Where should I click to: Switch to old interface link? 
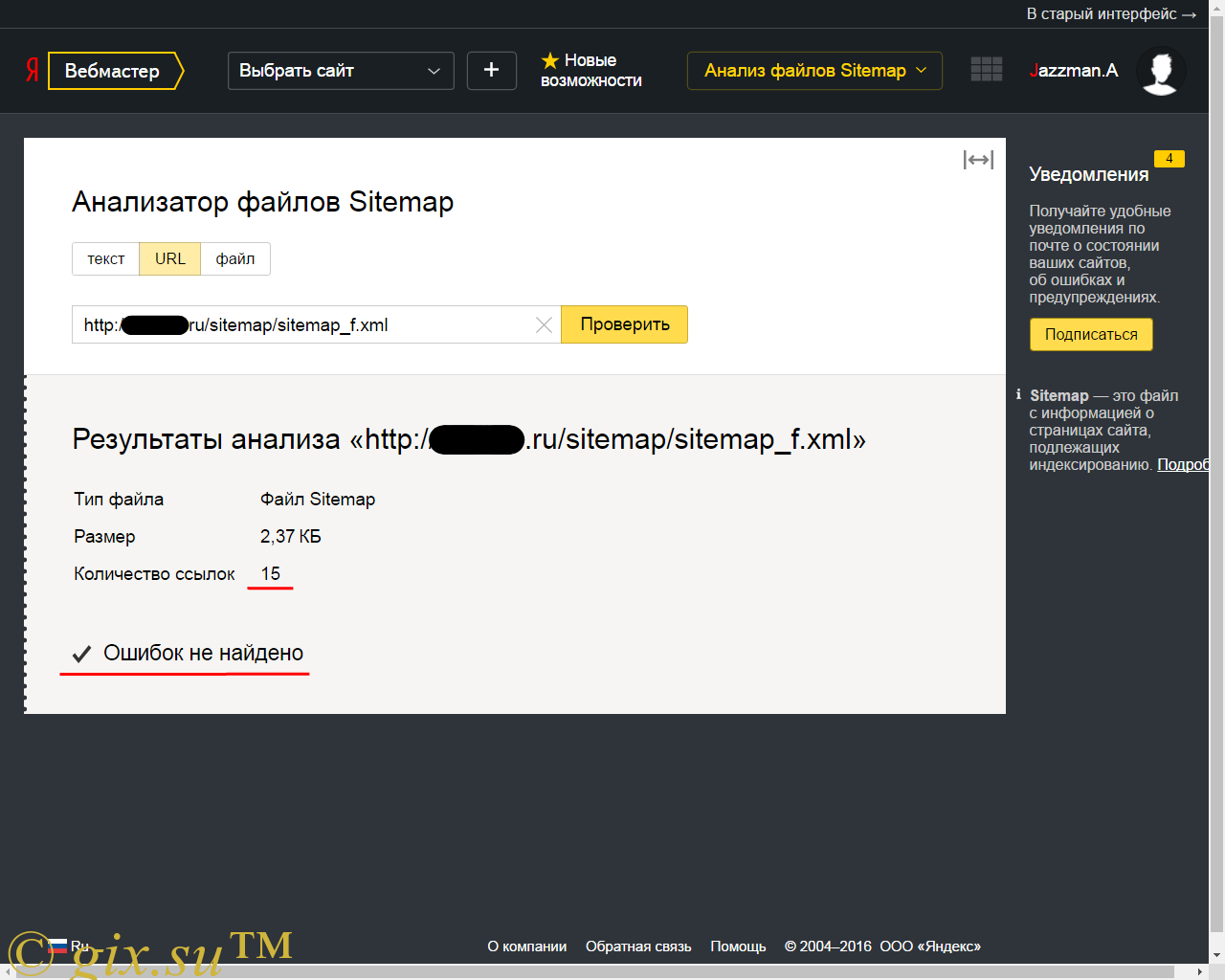point(1110,14)
